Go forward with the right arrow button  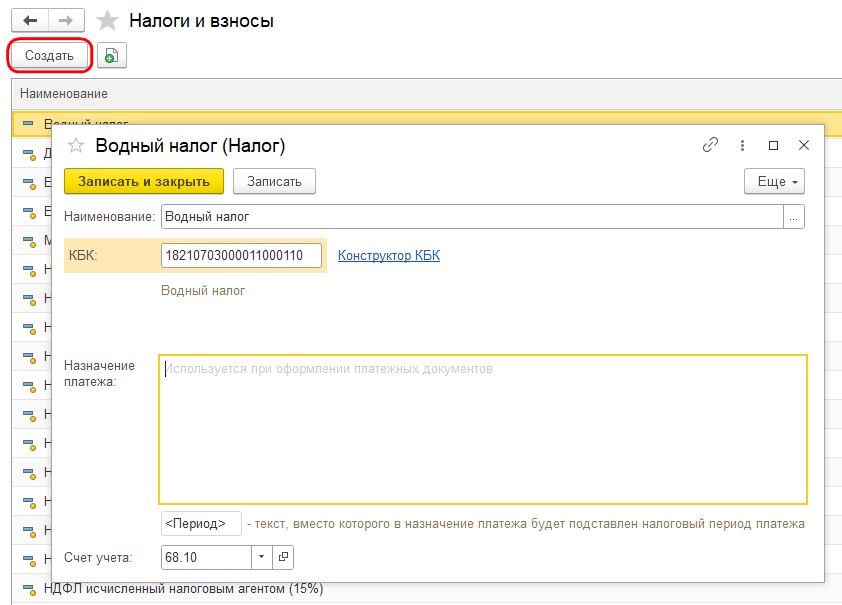click(66, 20)
